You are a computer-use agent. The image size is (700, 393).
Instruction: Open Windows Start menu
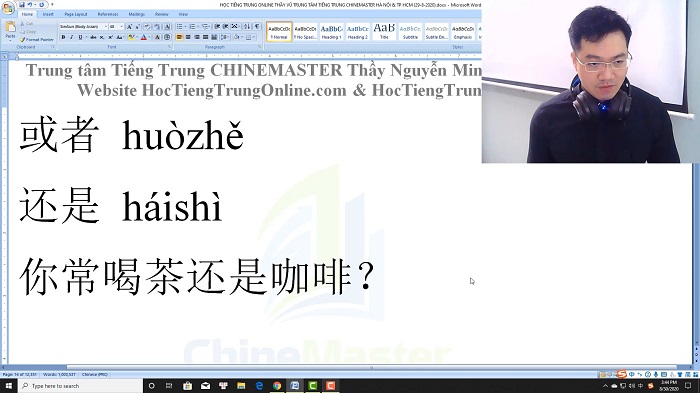(9, 386)
